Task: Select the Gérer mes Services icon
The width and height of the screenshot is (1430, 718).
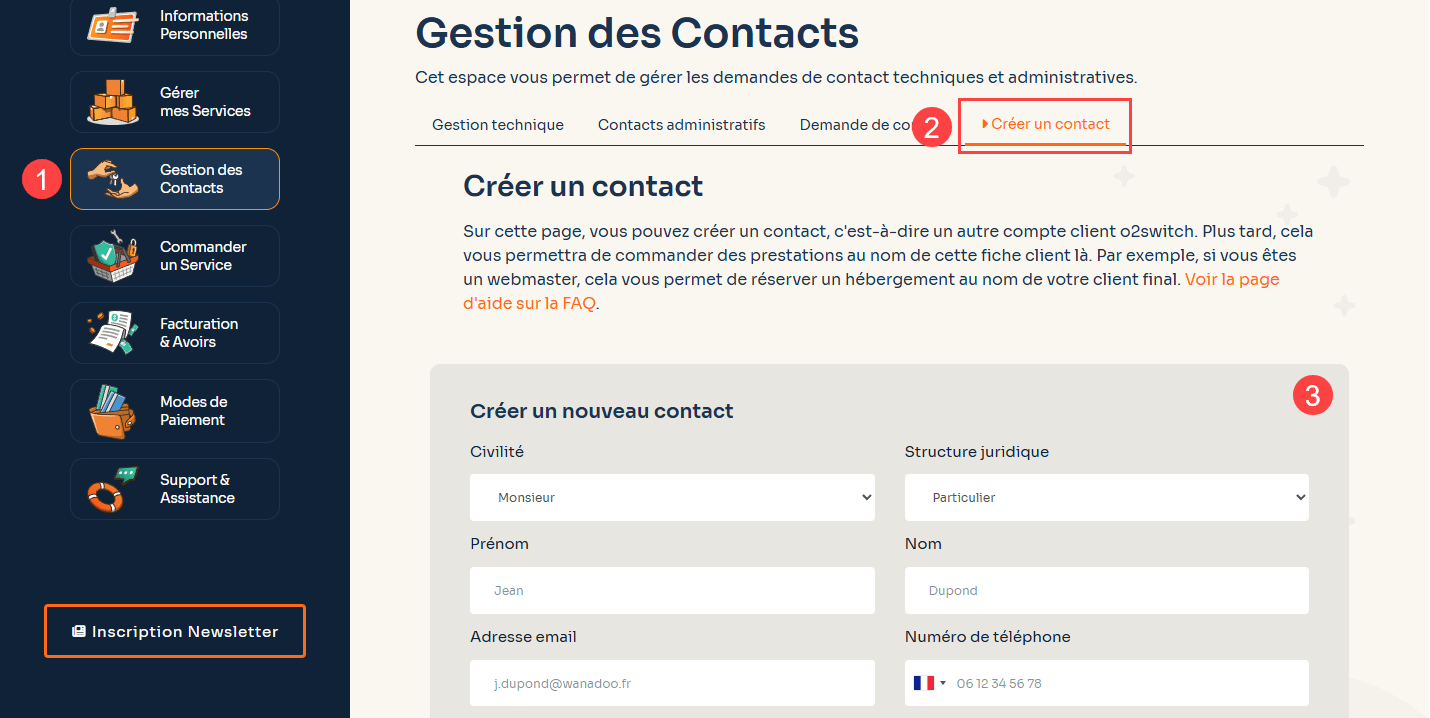Action: 112,100
